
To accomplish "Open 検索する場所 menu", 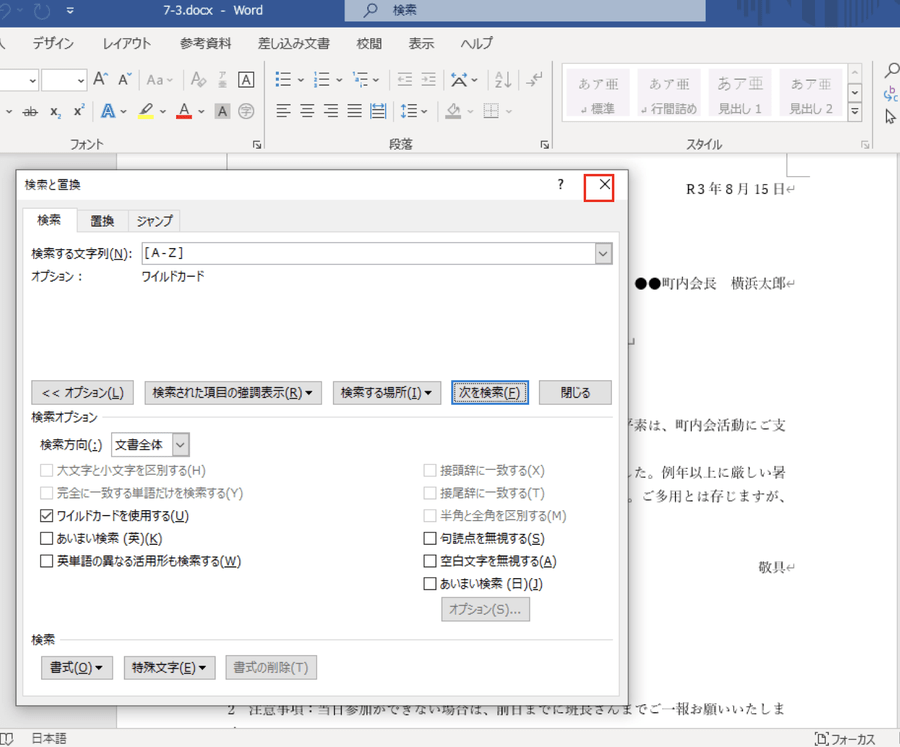I will click(x=386, y=393).
